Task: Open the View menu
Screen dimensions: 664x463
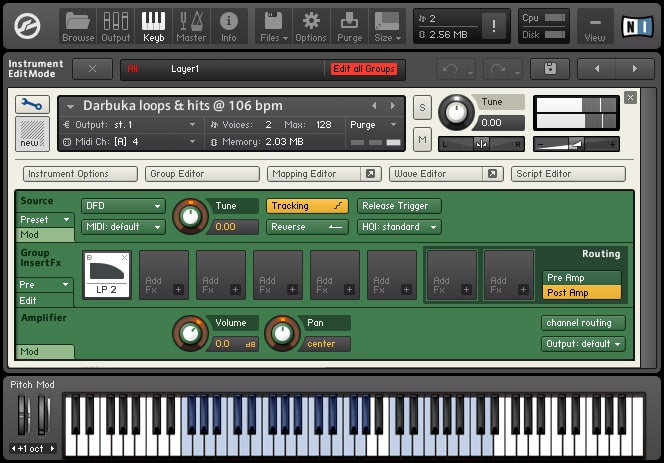Action: coord(595,26)
